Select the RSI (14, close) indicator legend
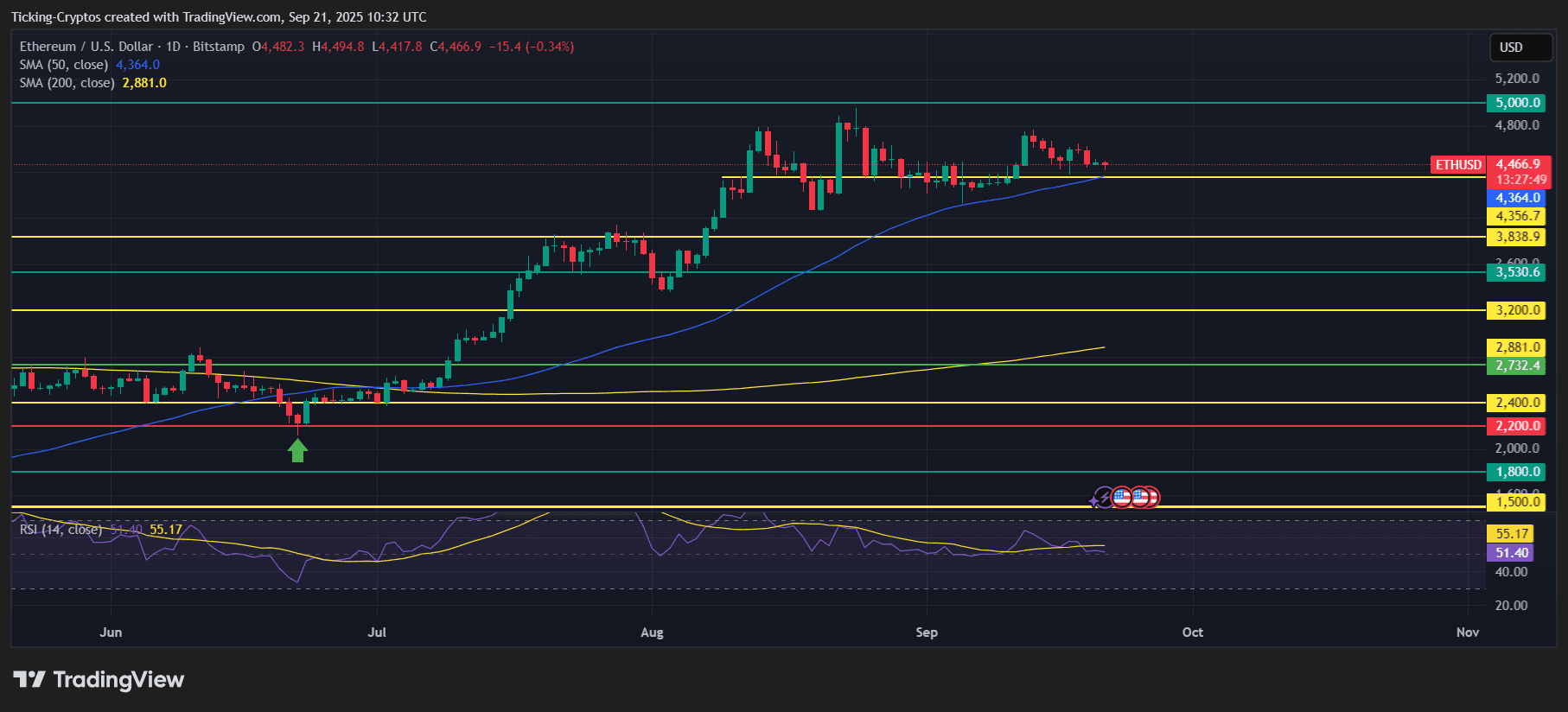The image size is (1568, 712). coord(61,530)
